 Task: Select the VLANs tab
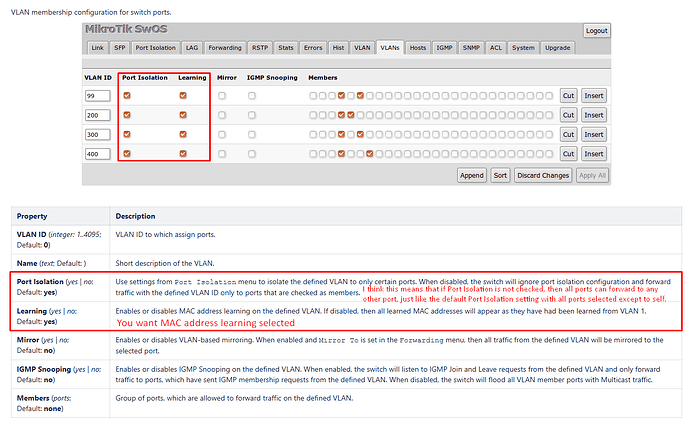tap(390, 48)
